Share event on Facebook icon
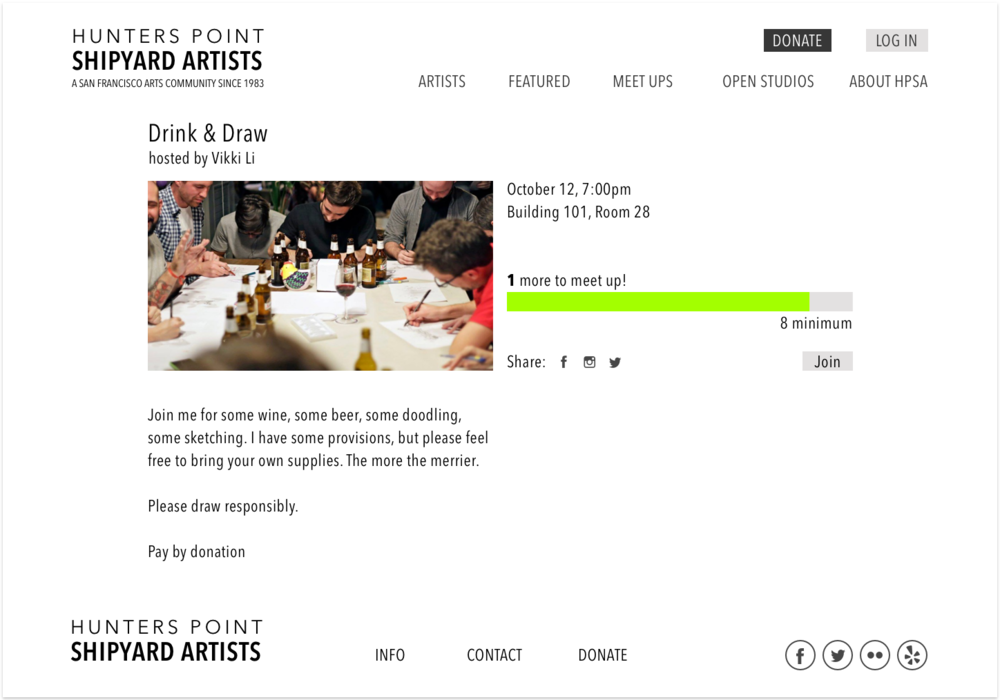Viewport: 1000px width, 700px height. [x=564, y=362]
